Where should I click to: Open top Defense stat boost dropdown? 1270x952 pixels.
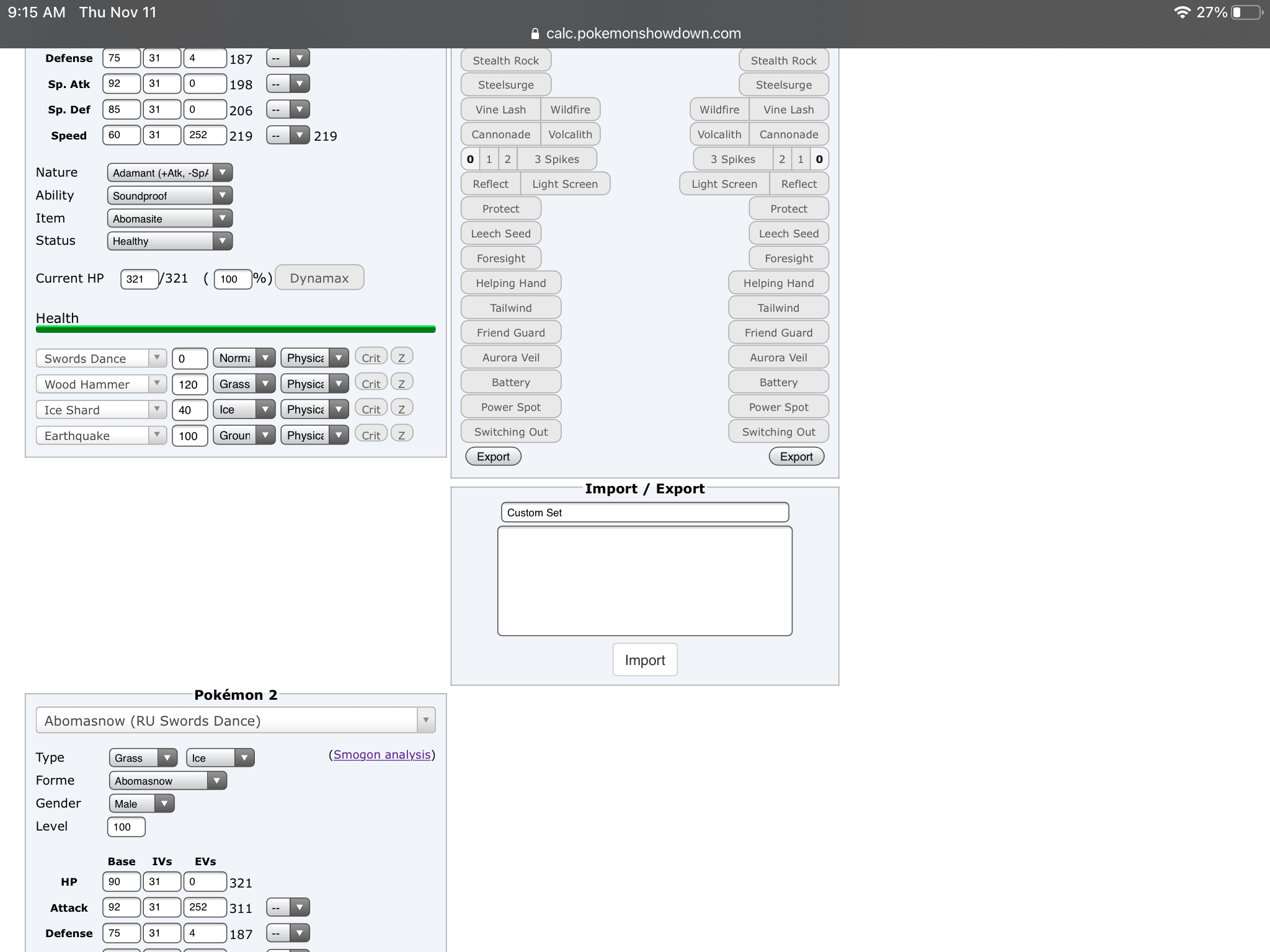(288, 58)
